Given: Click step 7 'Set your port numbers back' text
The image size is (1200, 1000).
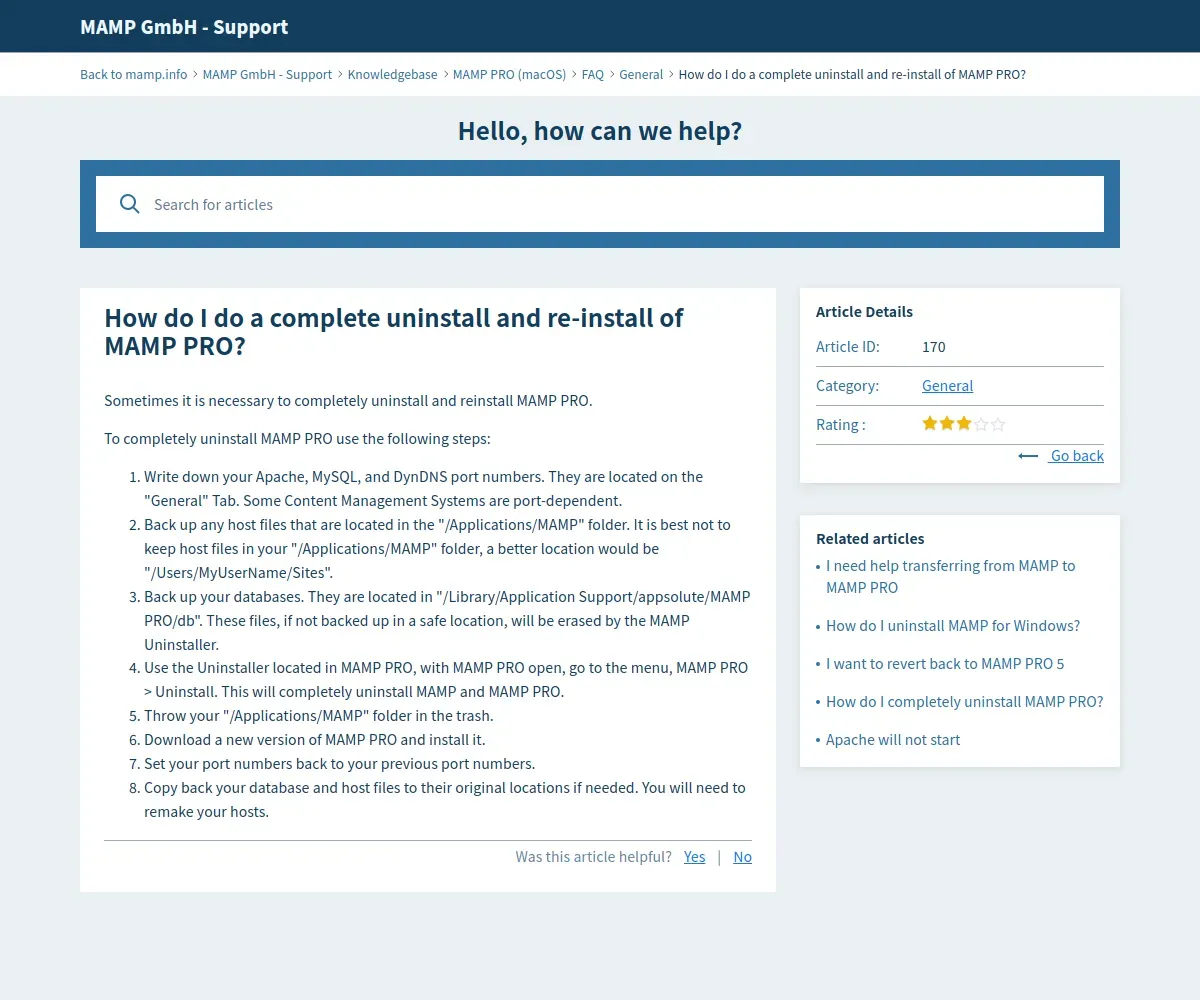Looking at the screenshot, I should (x=339, y=764).
